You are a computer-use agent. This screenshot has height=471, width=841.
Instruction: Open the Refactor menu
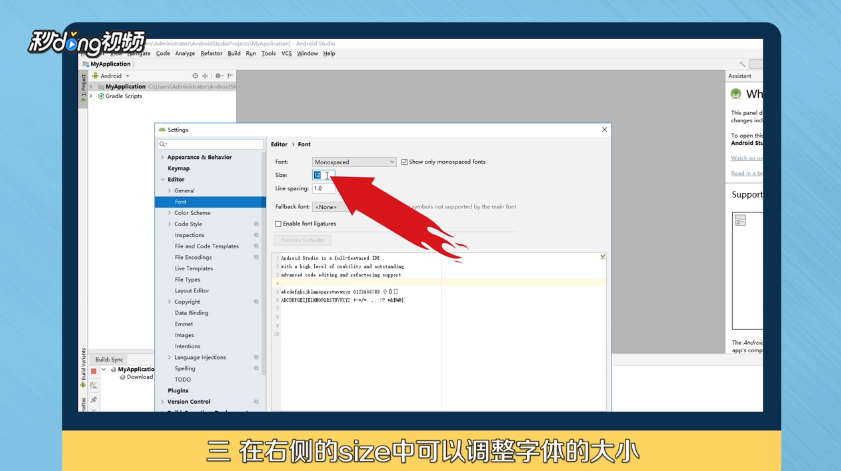(x=211, y=54)
